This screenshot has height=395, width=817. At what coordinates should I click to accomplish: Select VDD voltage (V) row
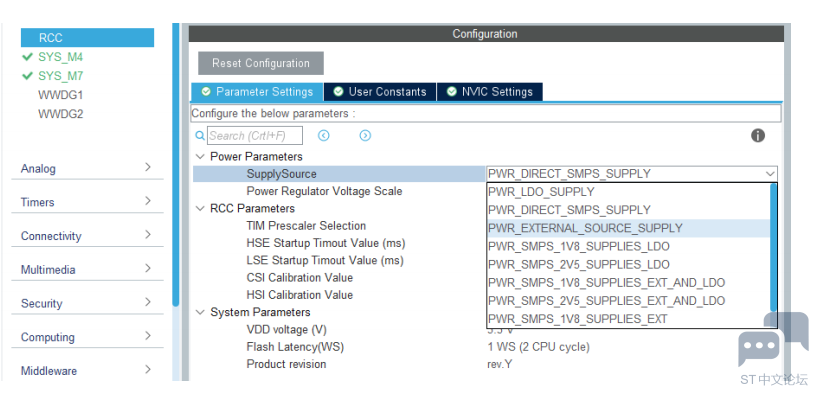click(x=287, y=329)
